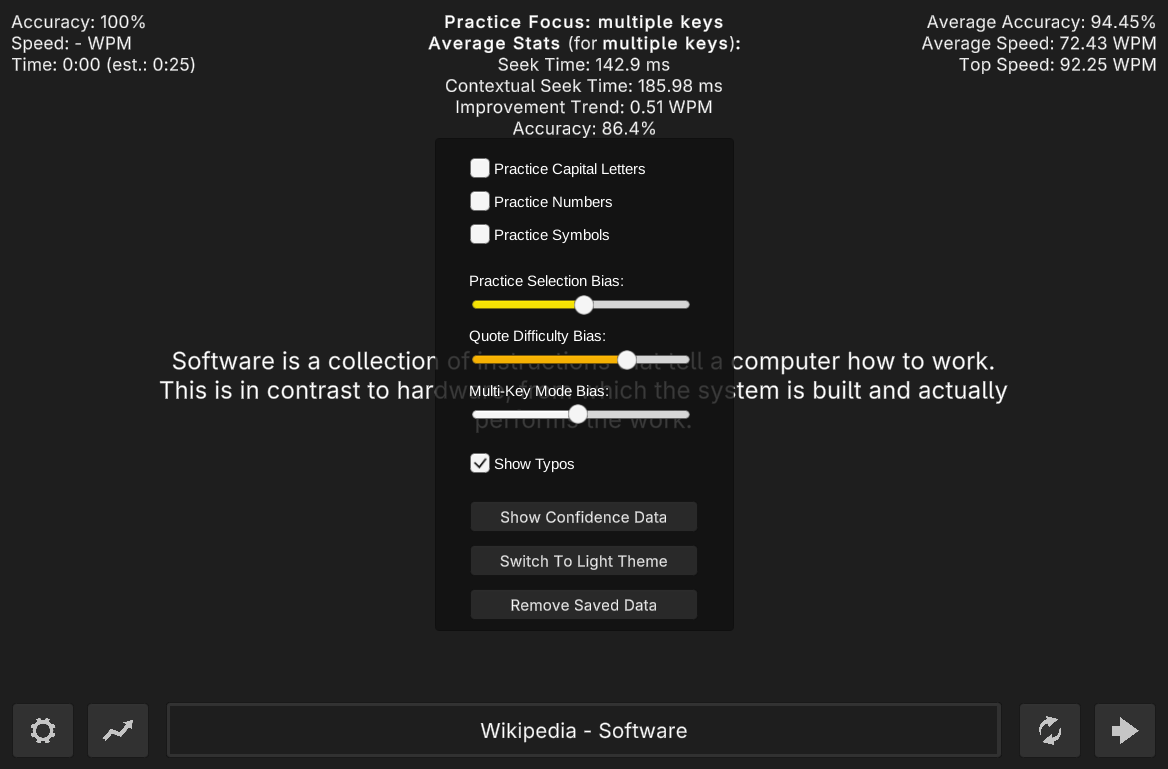Click Switch To Light Theme button
Screen dimensions: 1168x769
pyautogui.click(x=583, y=561)
